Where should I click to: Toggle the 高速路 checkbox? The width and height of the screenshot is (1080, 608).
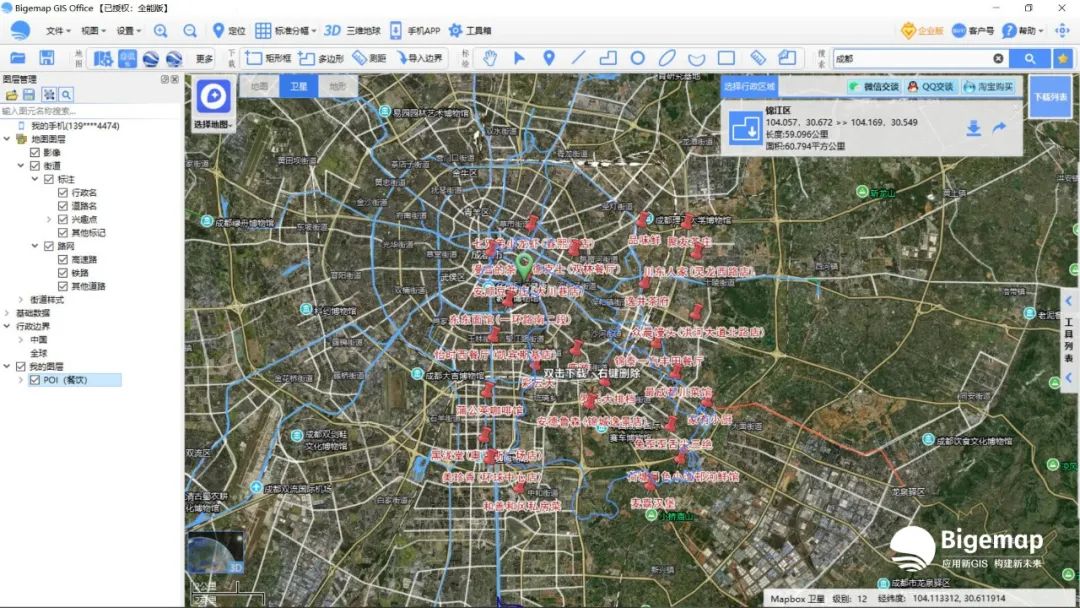pyautogui.click(x=63, y=259)
